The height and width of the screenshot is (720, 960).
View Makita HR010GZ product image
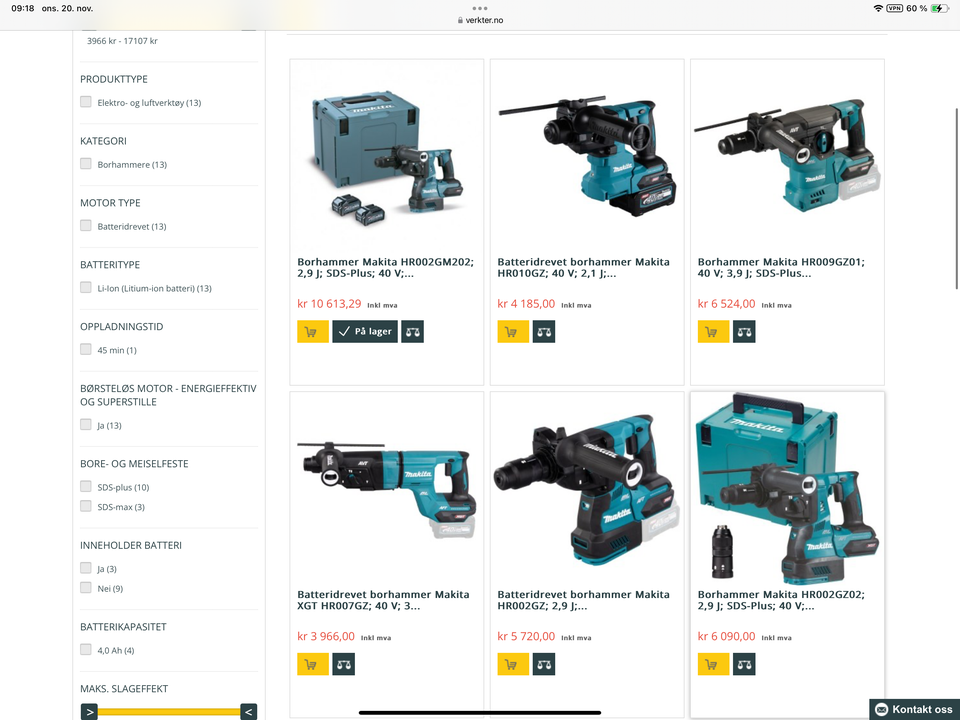tap(587, 156)
